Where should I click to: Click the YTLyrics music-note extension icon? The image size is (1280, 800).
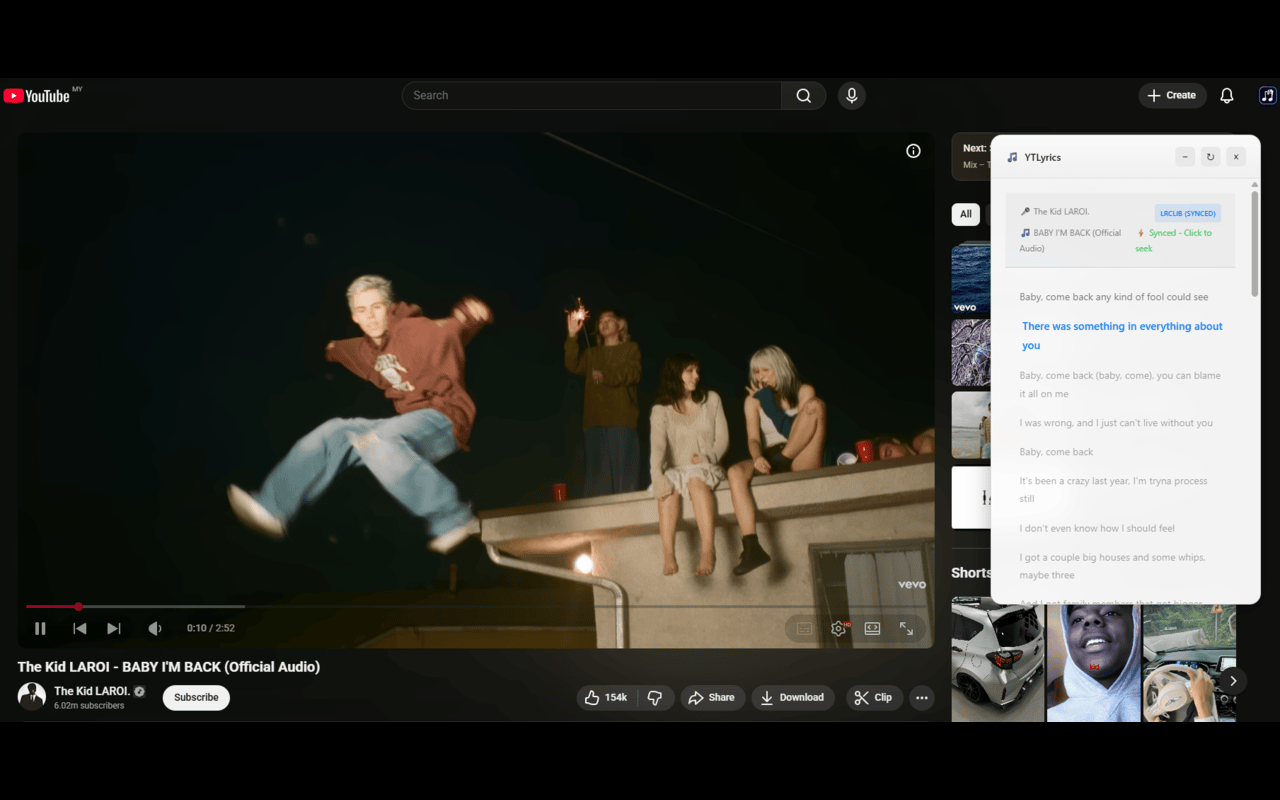[1267, 95]
